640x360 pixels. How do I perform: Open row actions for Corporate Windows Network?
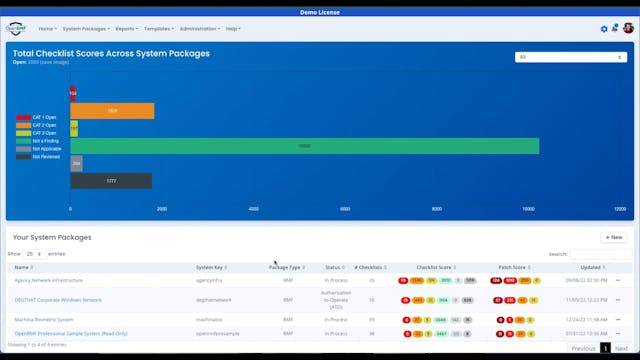point(618,300)
